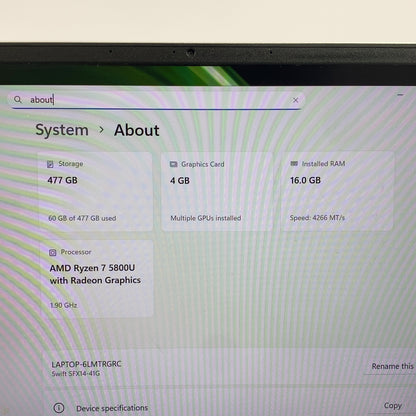
Task: Select the LAPTOP-6LMTRGRC device name
Action: [x=86, y=364]
